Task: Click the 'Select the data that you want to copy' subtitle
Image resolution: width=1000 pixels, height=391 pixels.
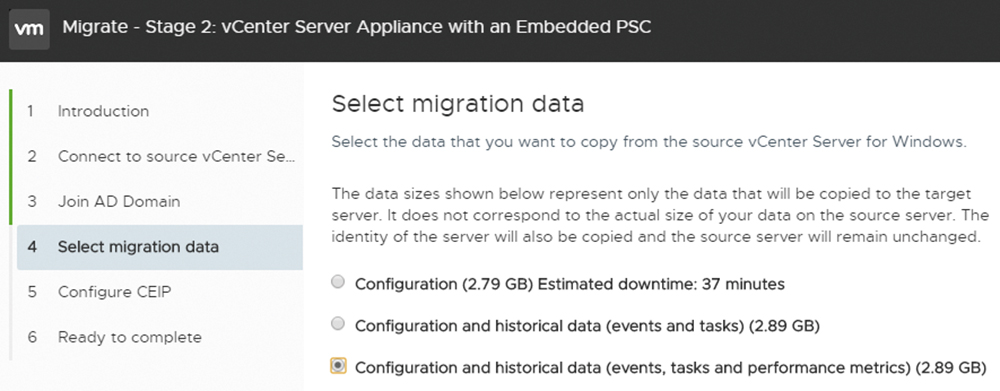Action: coord(649,142)
